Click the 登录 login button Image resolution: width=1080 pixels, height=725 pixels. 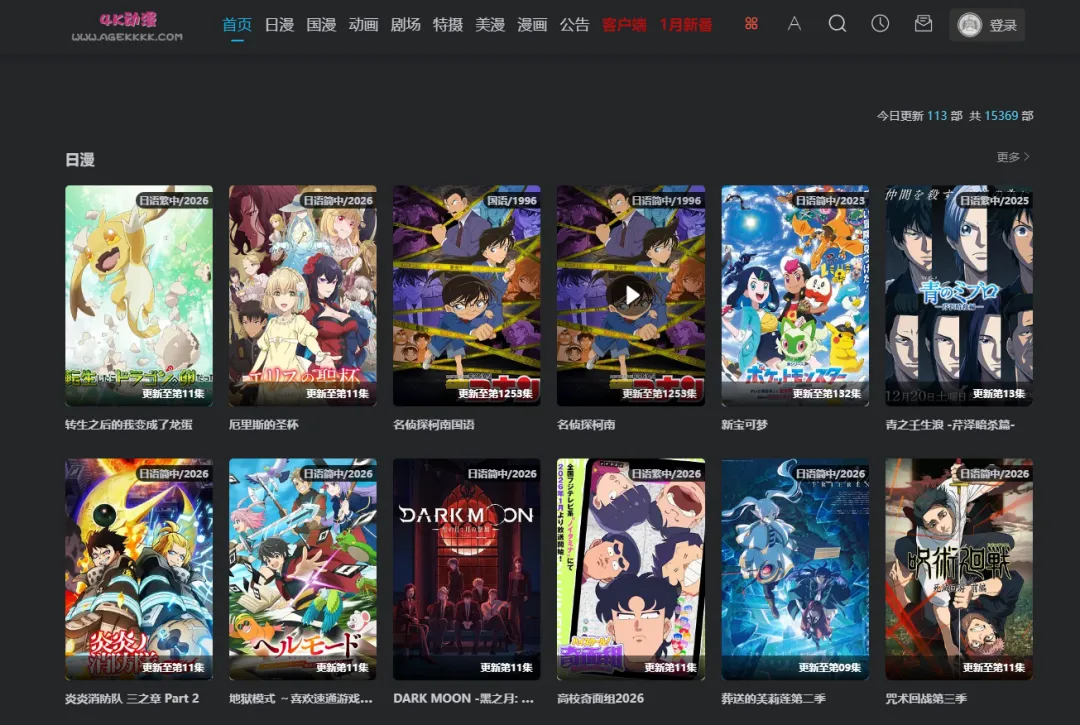(1003, 25)
